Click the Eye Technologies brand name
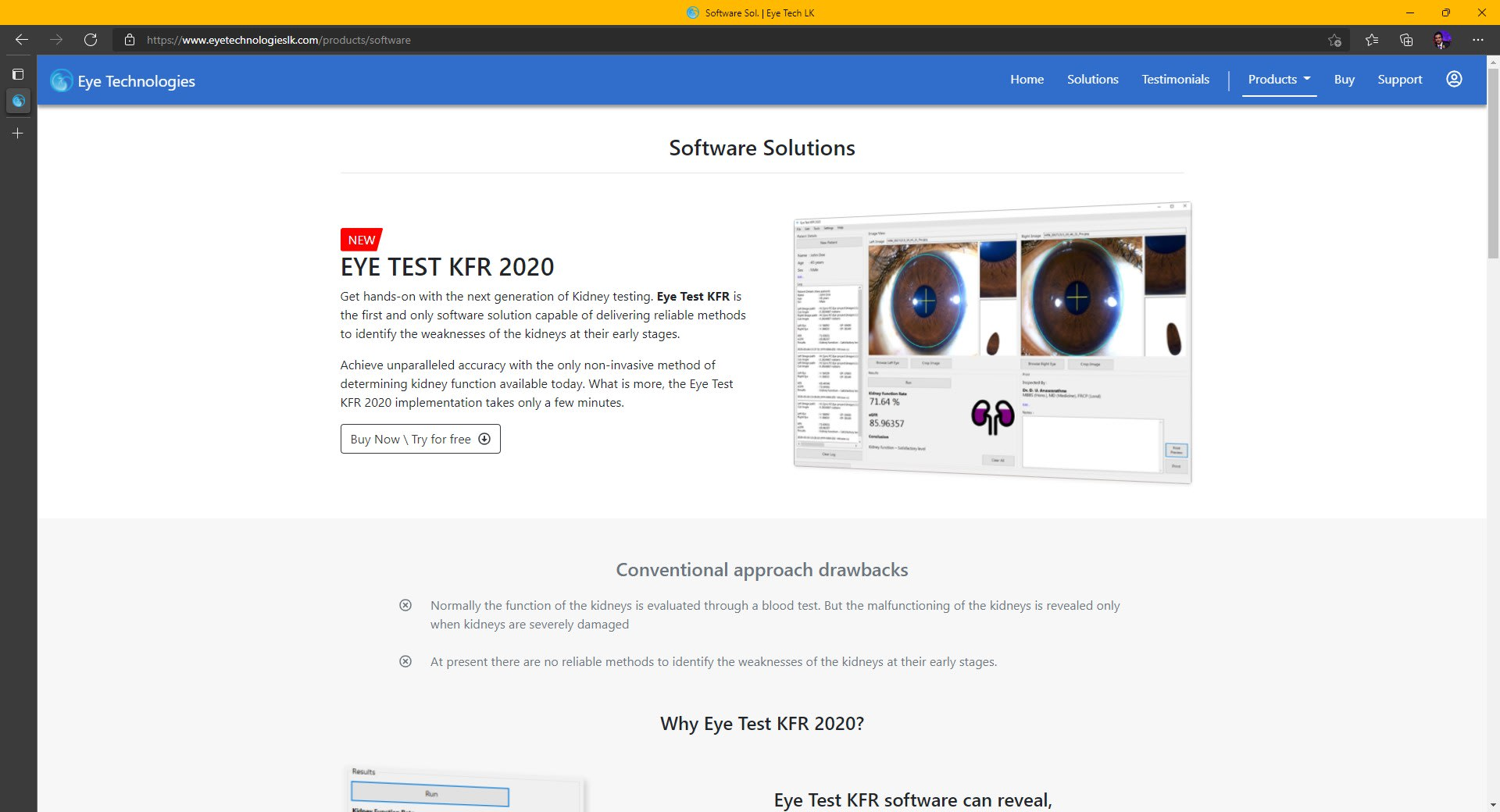 [x=136, y=81]
